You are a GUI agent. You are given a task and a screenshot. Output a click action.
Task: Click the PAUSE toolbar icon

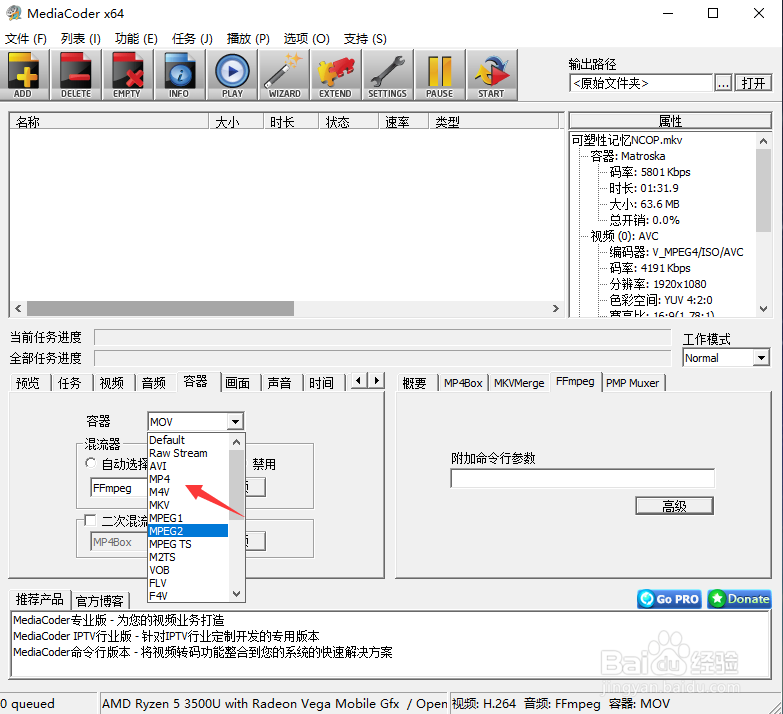click(x=439, y=75)
